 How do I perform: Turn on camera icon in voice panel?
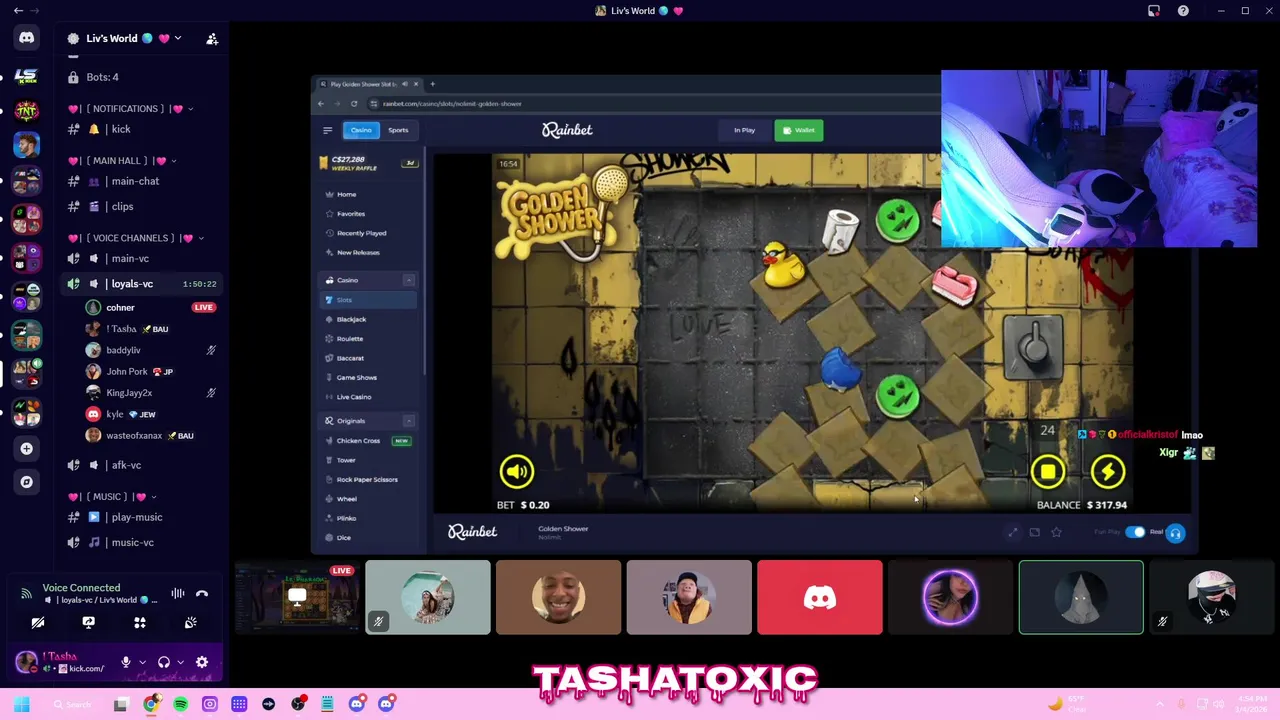tap(38, 622)
